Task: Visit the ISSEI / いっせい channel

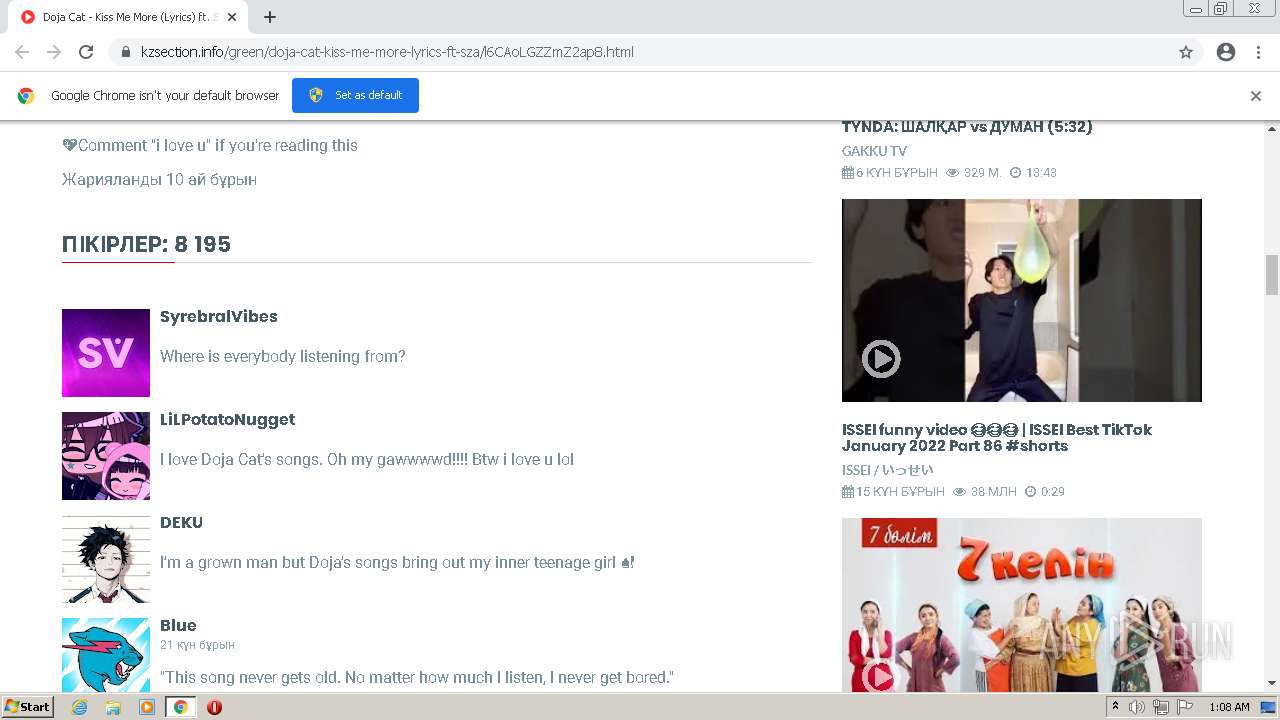Action: click(x=887, y=470)
